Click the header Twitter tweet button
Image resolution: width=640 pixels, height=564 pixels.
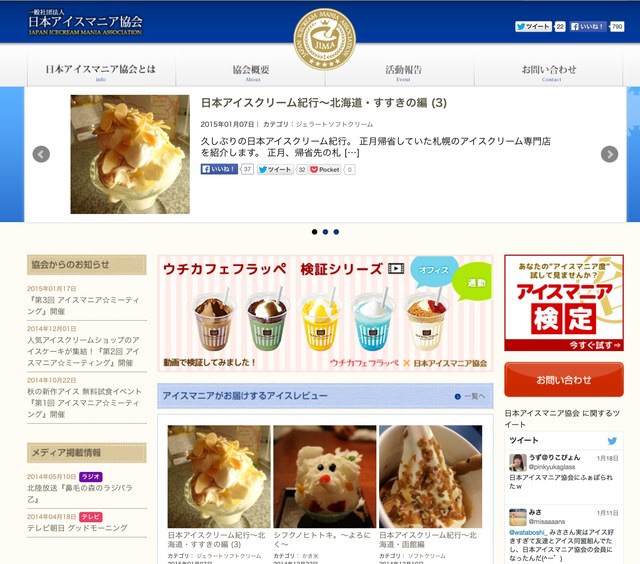click(x=533, y=27)
